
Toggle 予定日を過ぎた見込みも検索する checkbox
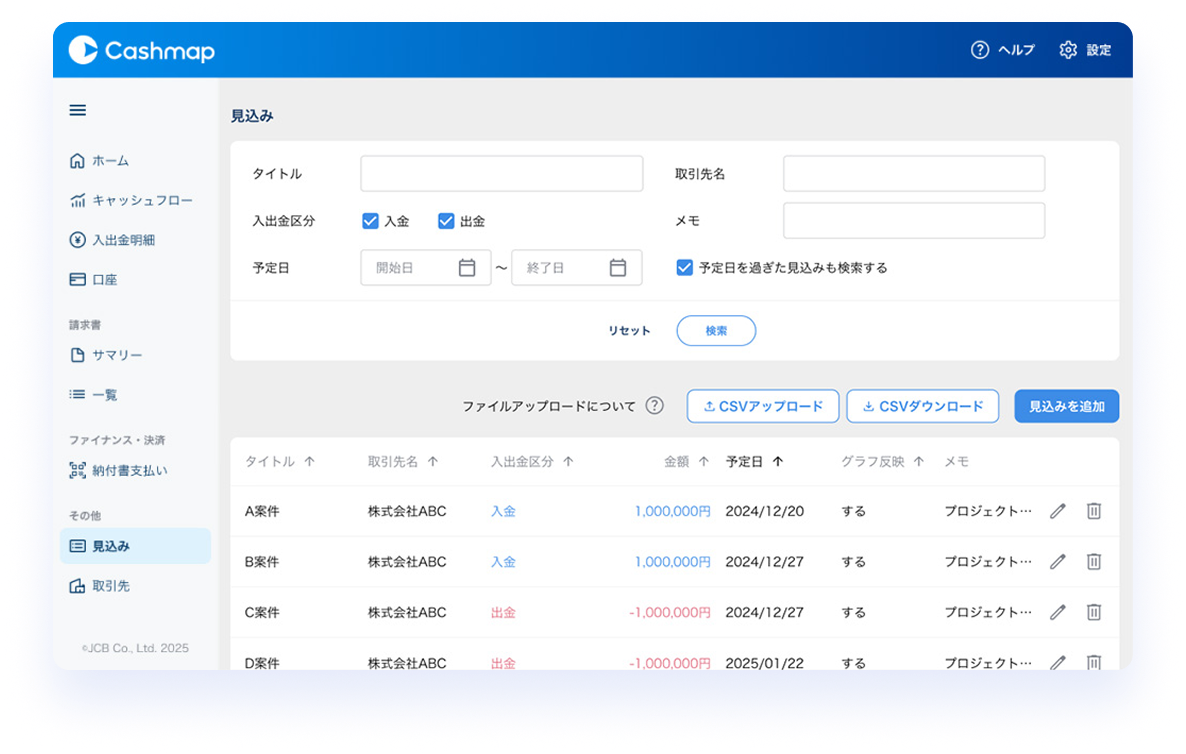pos(685,268)
